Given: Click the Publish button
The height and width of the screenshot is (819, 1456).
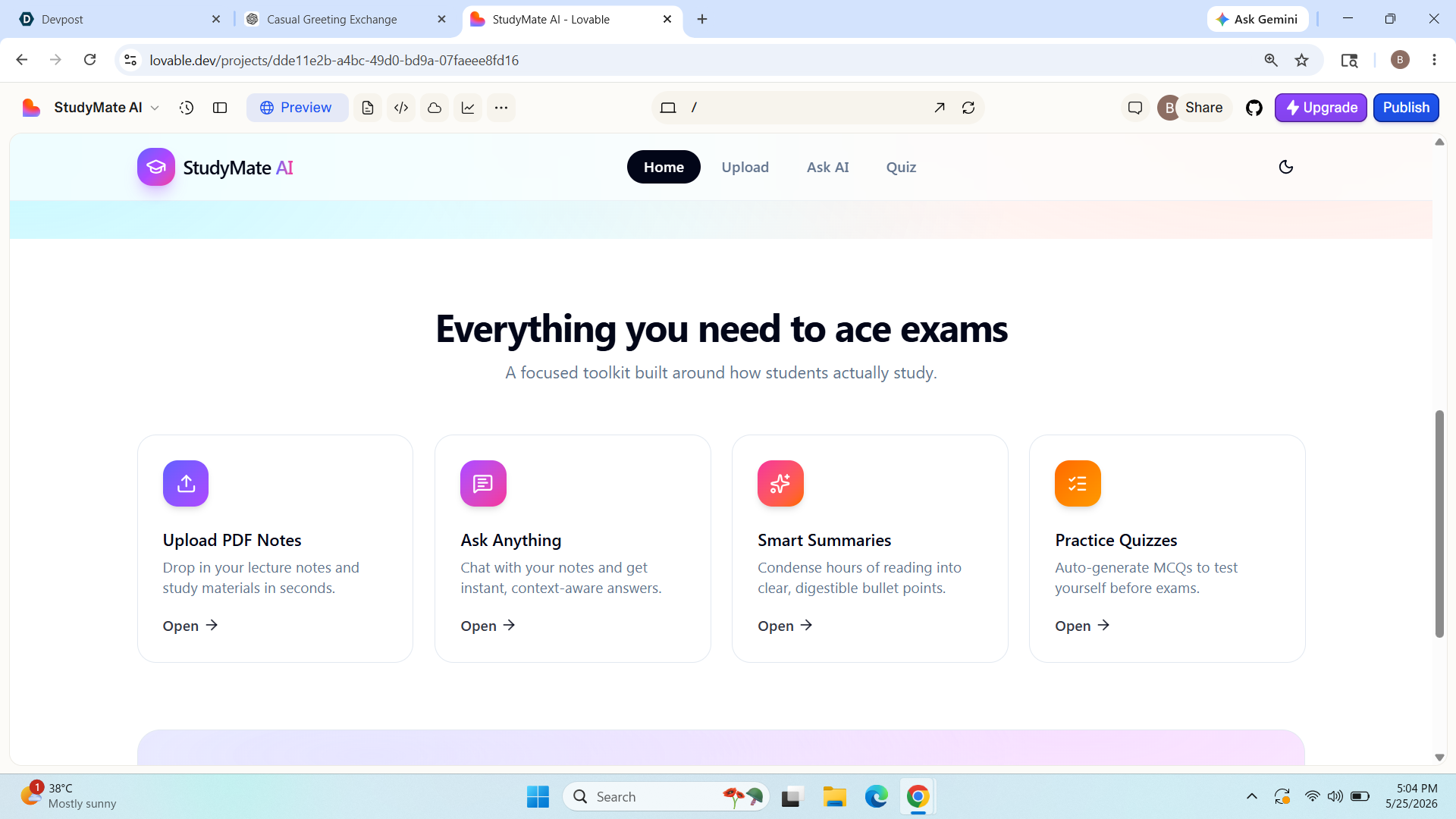Looking at the screenshot, I should click(x=1406, y=108).
